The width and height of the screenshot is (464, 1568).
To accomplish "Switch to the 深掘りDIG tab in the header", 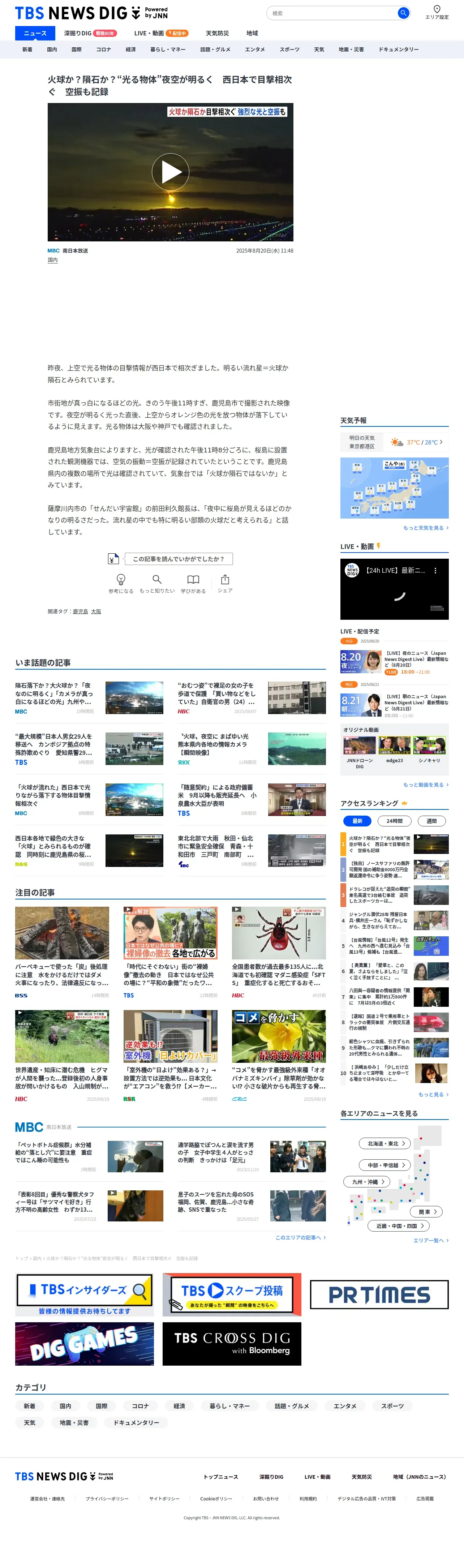I will coord(91,34).
